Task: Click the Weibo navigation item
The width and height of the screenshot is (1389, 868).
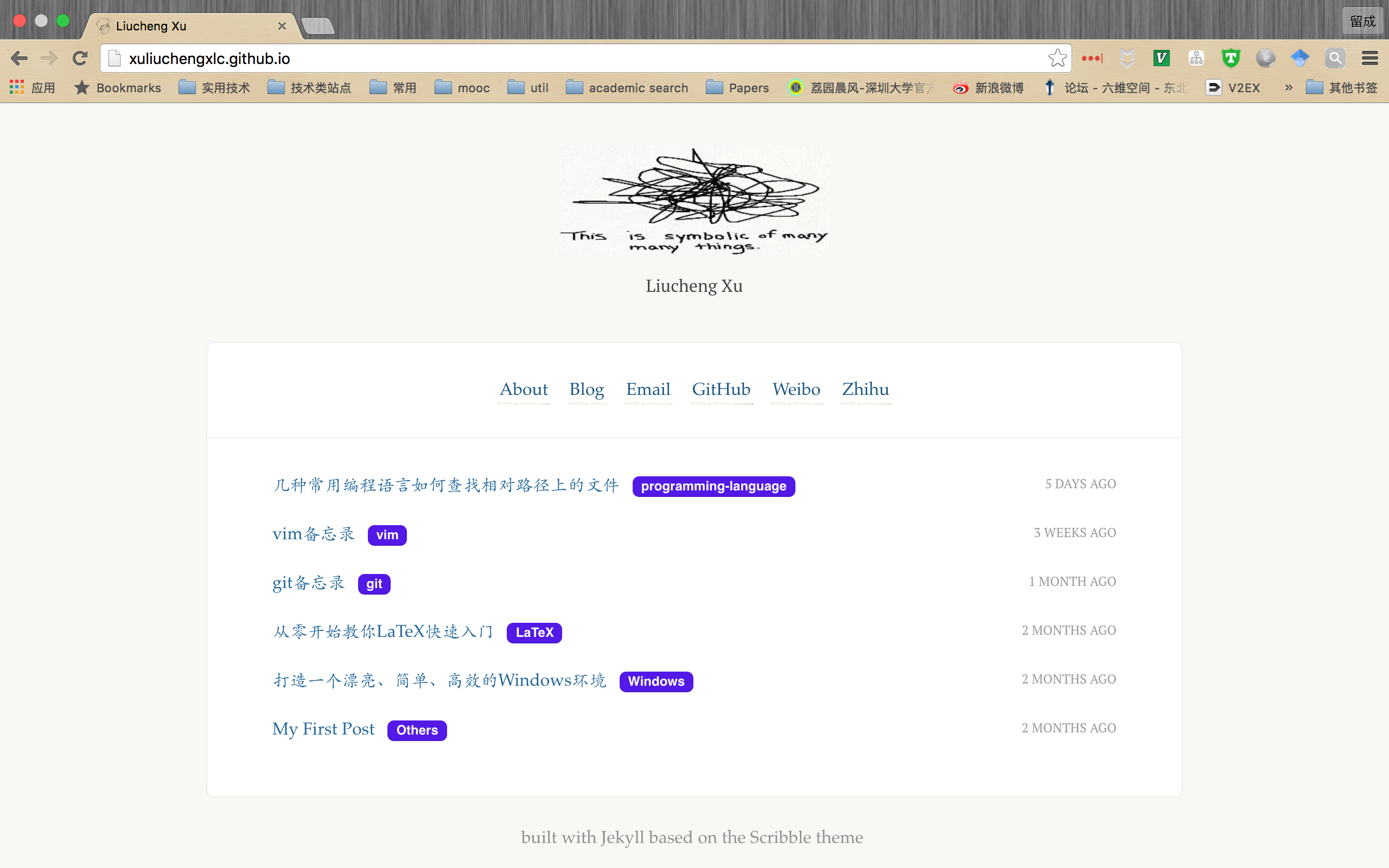Action: (x=795, y=389)
